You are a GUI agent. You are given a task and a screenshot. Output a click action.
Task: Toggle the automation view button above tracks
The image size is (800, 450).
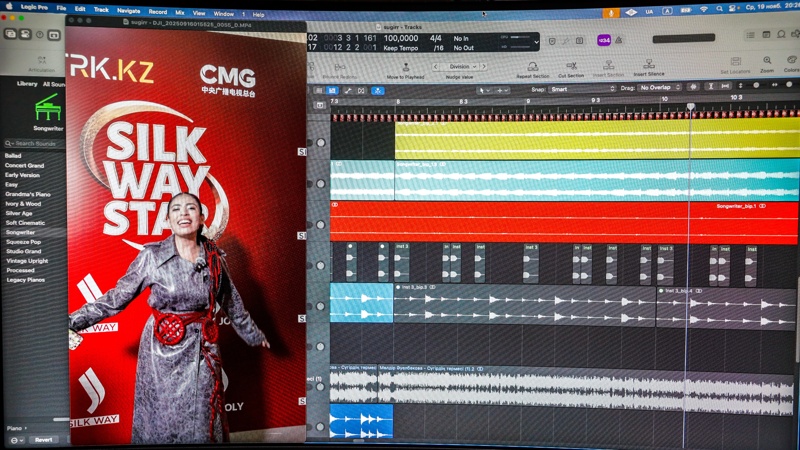tap(348, 90)
